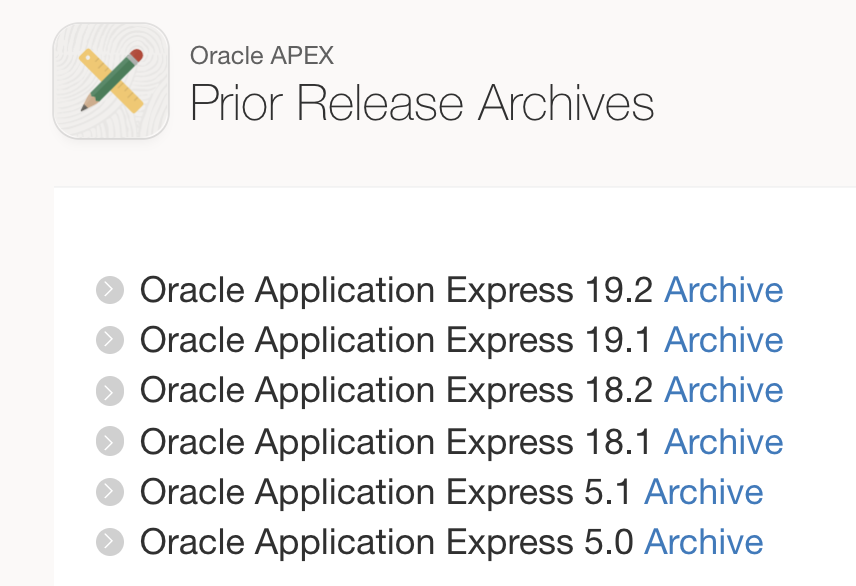The height and width of the screenshot is (586, 856).
Task: Click the Oracle Application Express 18.2 text
Action: (396, 390)
